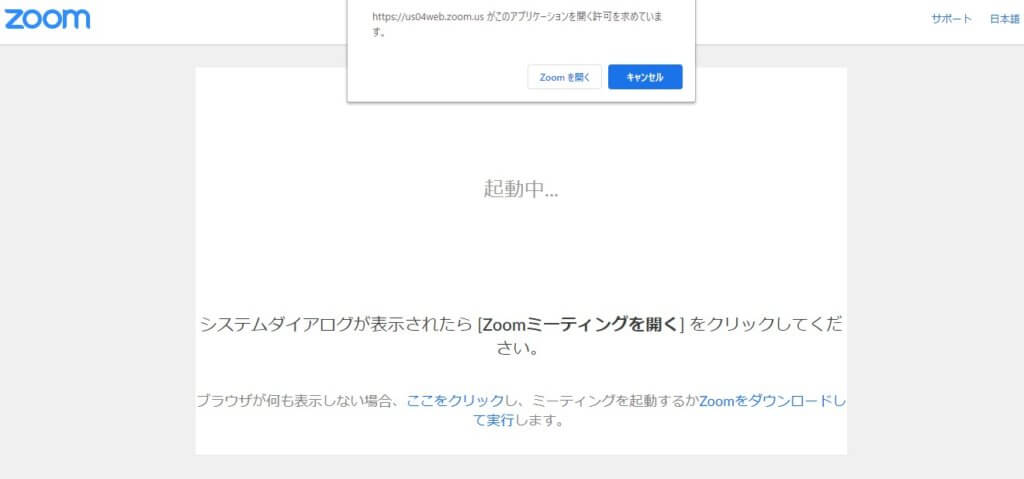
Task: Click the 'https://us04web.zoom.us' dialog message
Action: [518, 24]
